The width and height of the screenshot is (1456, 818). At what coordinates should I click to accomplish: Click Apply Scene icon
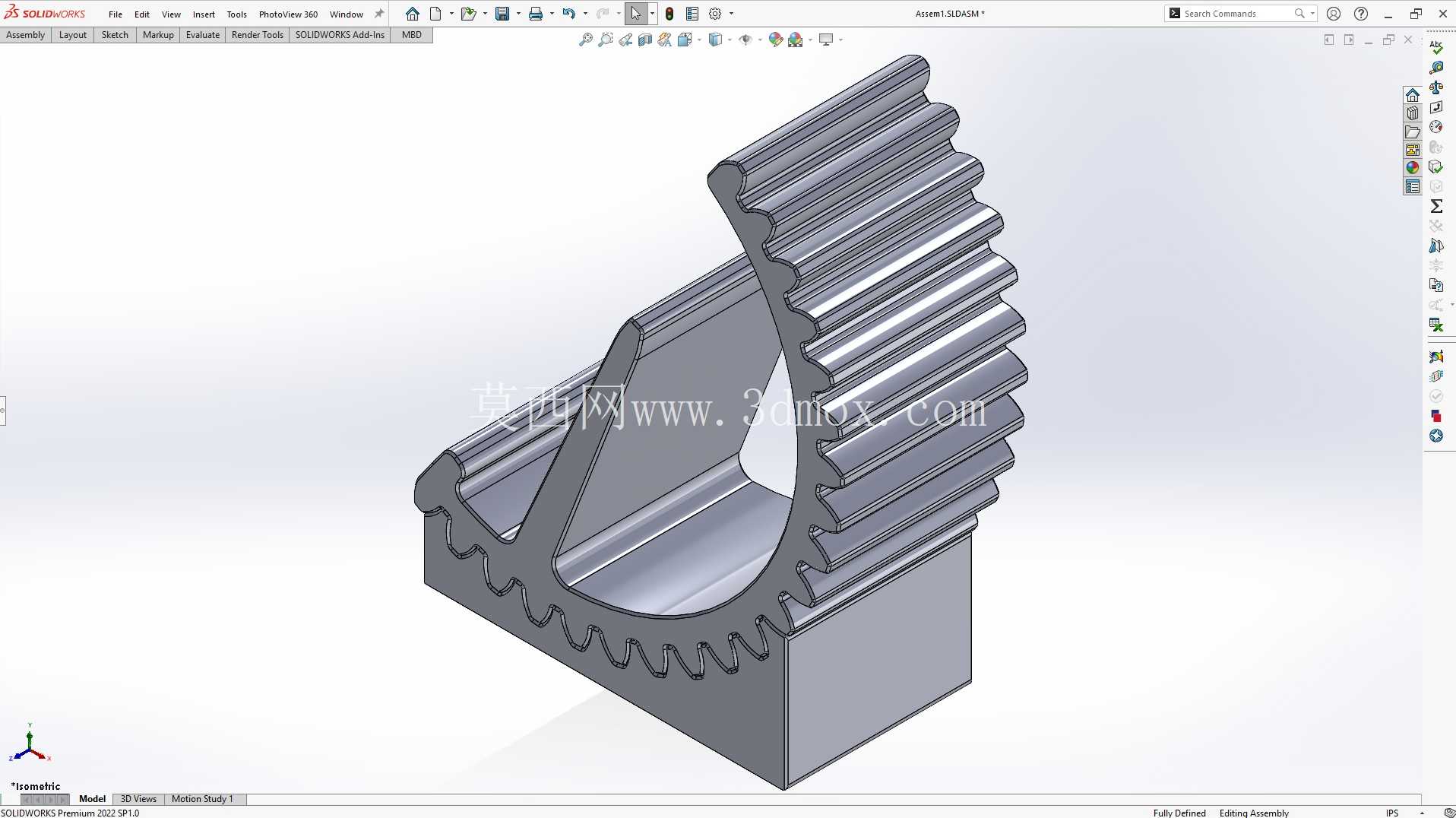click(796, 40)
